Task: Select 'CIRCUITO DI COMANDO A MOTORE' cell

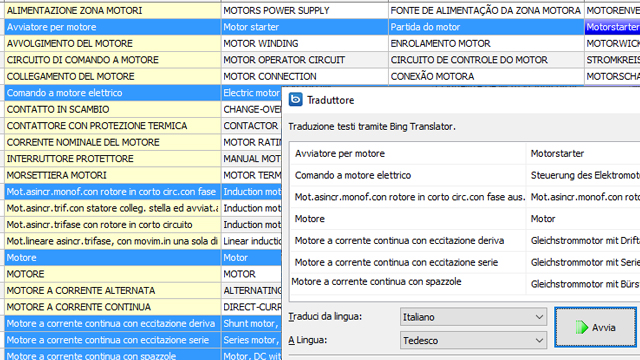Action: [x=113, y=60]
